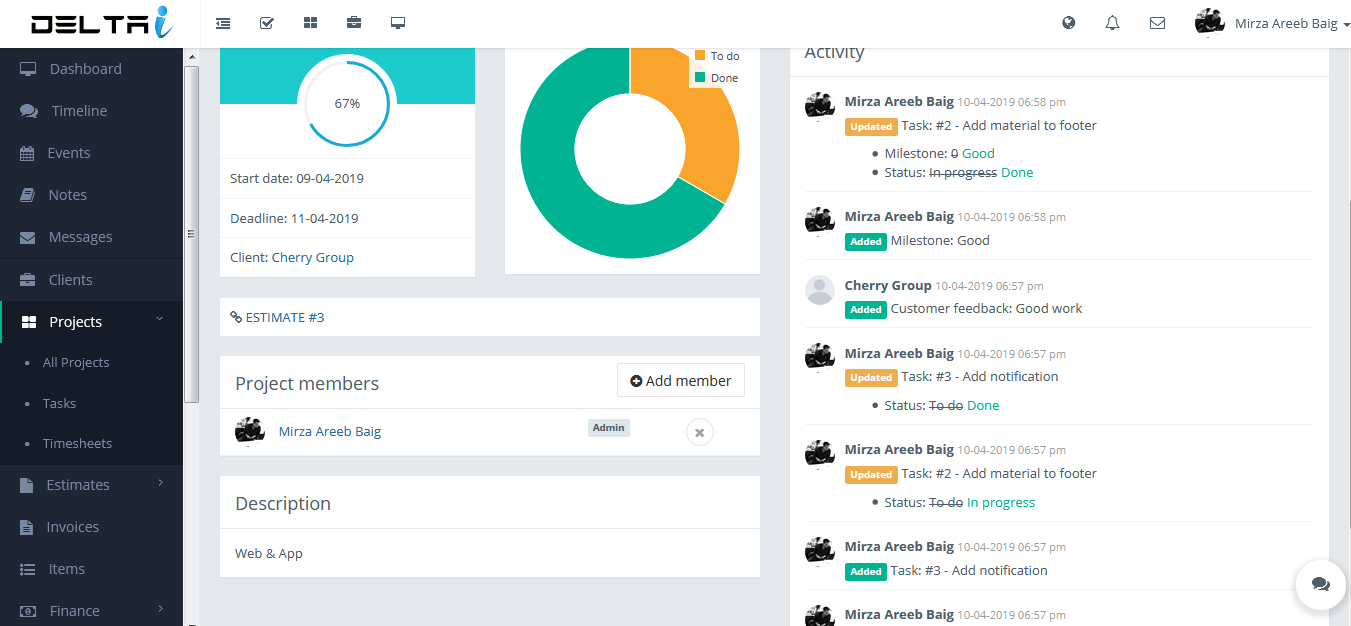Open the floating chat bubble button
The image size is (1351, 626).
pos(1320,584)
